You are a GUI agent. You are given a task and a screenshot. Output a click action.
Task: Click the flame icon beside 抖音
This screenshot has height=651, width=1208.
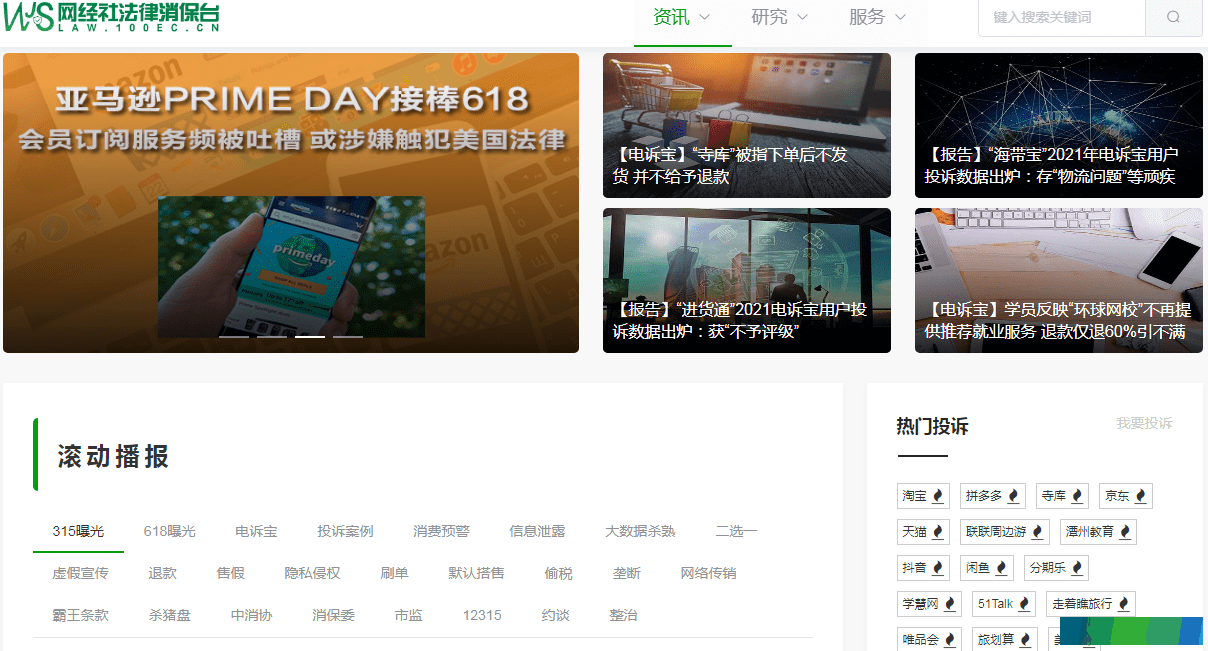coord(938,568)
